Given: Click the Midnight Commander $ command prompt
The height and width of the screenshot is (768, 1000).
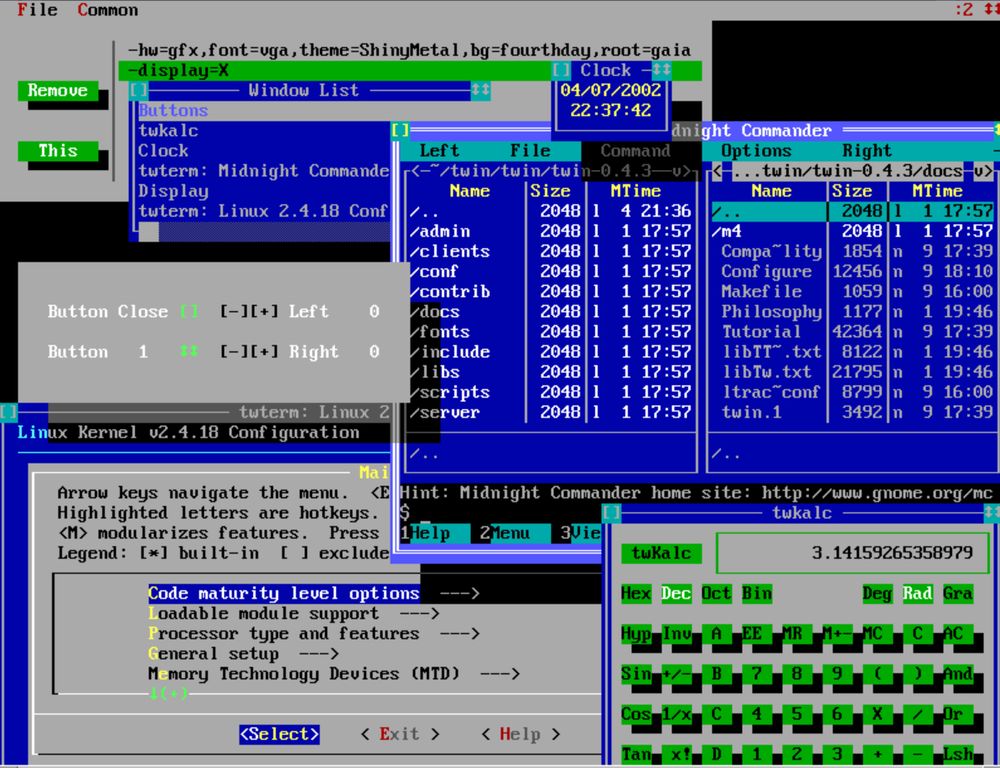Looking at the screenshot, I should click(404, 512).
